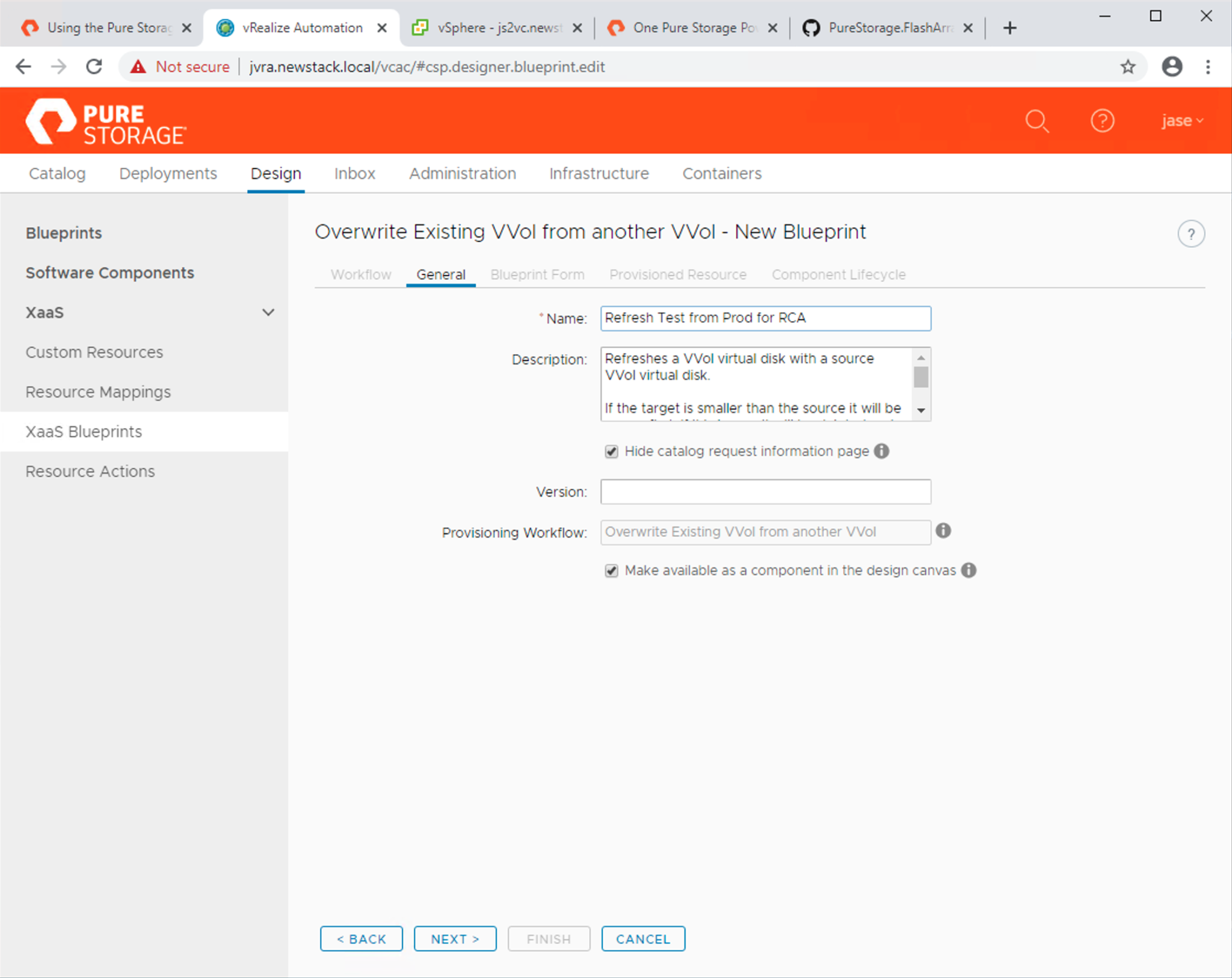
Task: Bookmark page with the star icon
Action: coord(1128,67)
